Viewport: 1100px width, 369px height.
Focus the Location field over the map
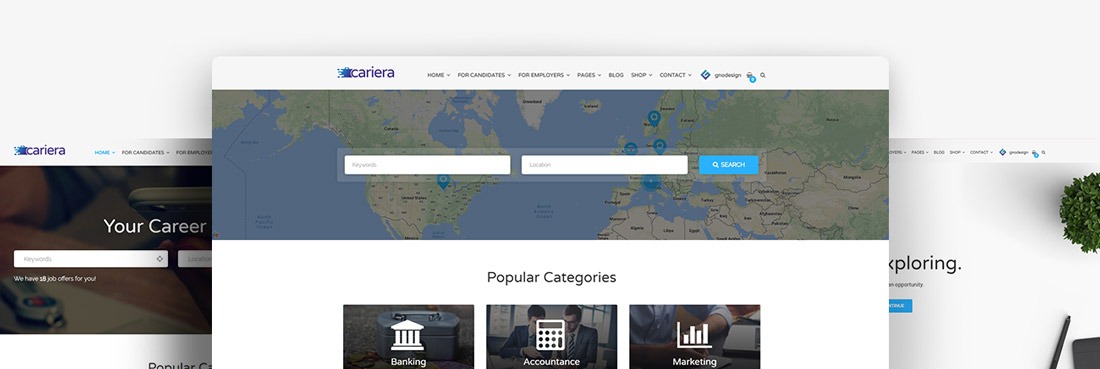(x=604, y=165)
